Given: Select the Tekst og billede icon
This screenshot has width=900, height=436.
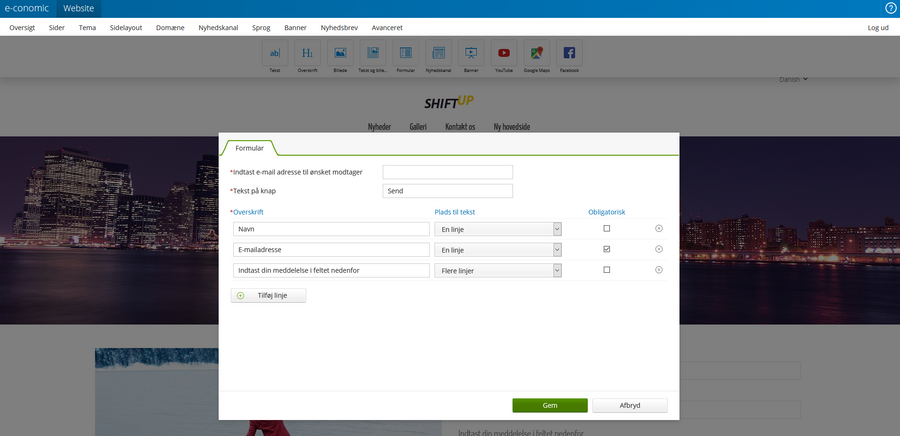Looking at the screenshot, I should click(x=373, y=53).
